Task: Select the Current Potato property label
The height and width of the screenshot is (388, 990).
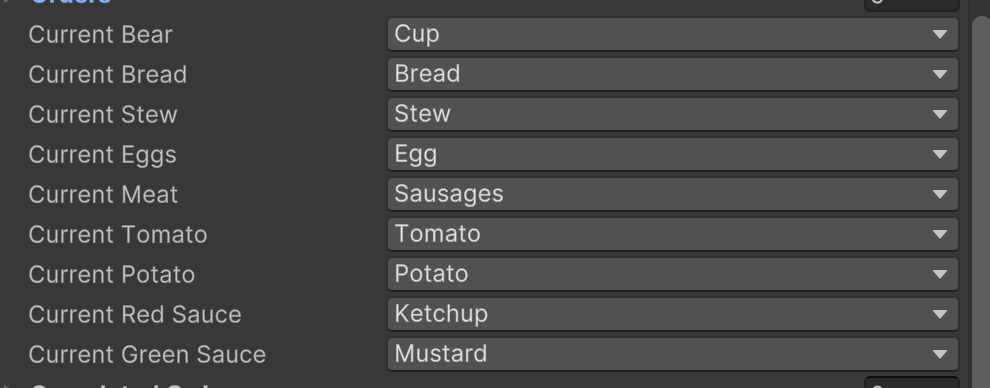Action: [x=112, y=274]
